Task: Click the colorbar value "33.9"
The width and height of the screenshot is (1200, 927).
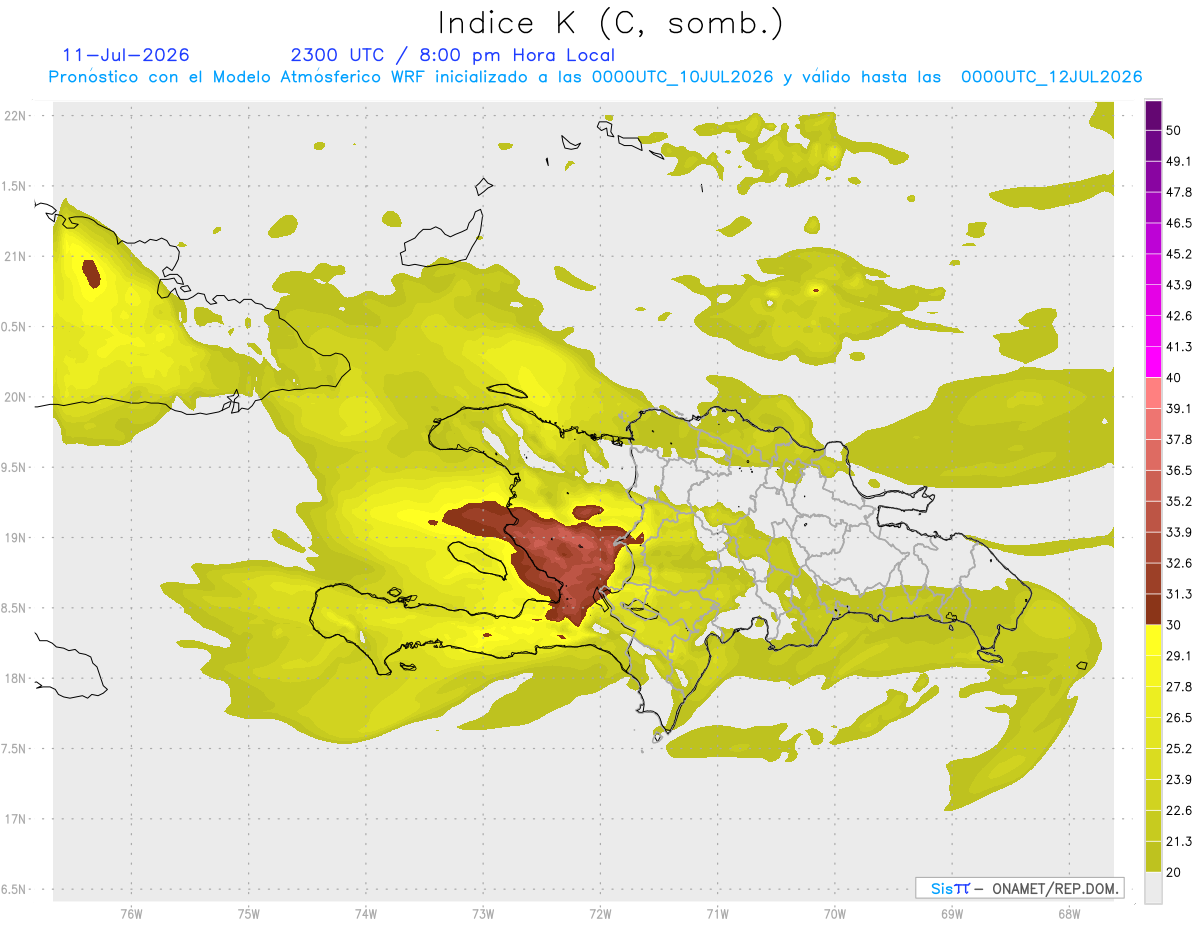Action: tap(1179, 532)
